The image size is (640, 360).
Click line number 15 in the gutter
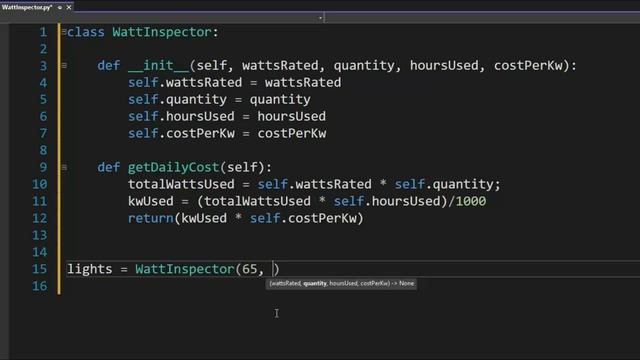click(x=40, y=269)
